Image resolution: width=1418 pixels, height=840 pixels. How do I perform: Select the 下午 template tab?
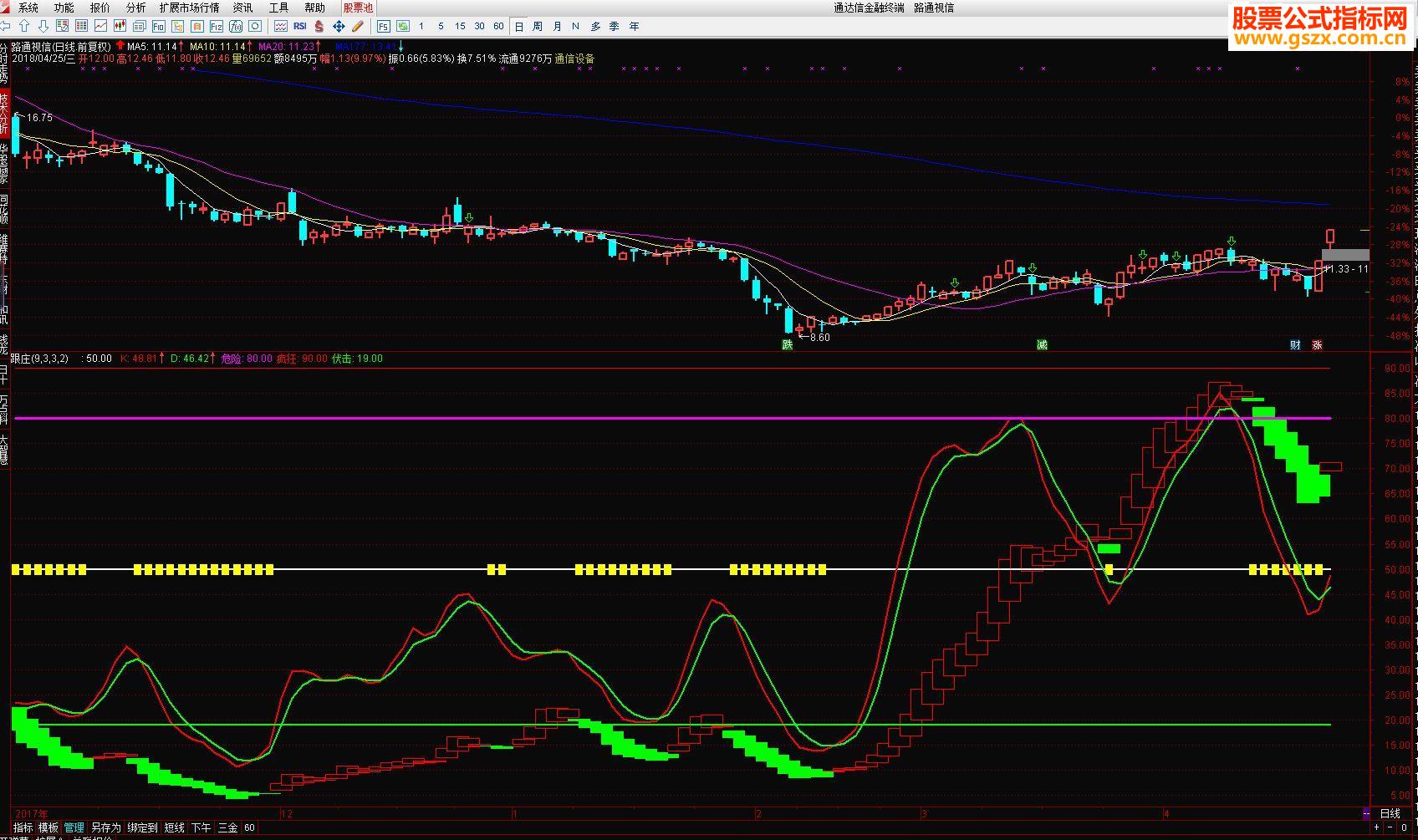(x=201, y=827)
